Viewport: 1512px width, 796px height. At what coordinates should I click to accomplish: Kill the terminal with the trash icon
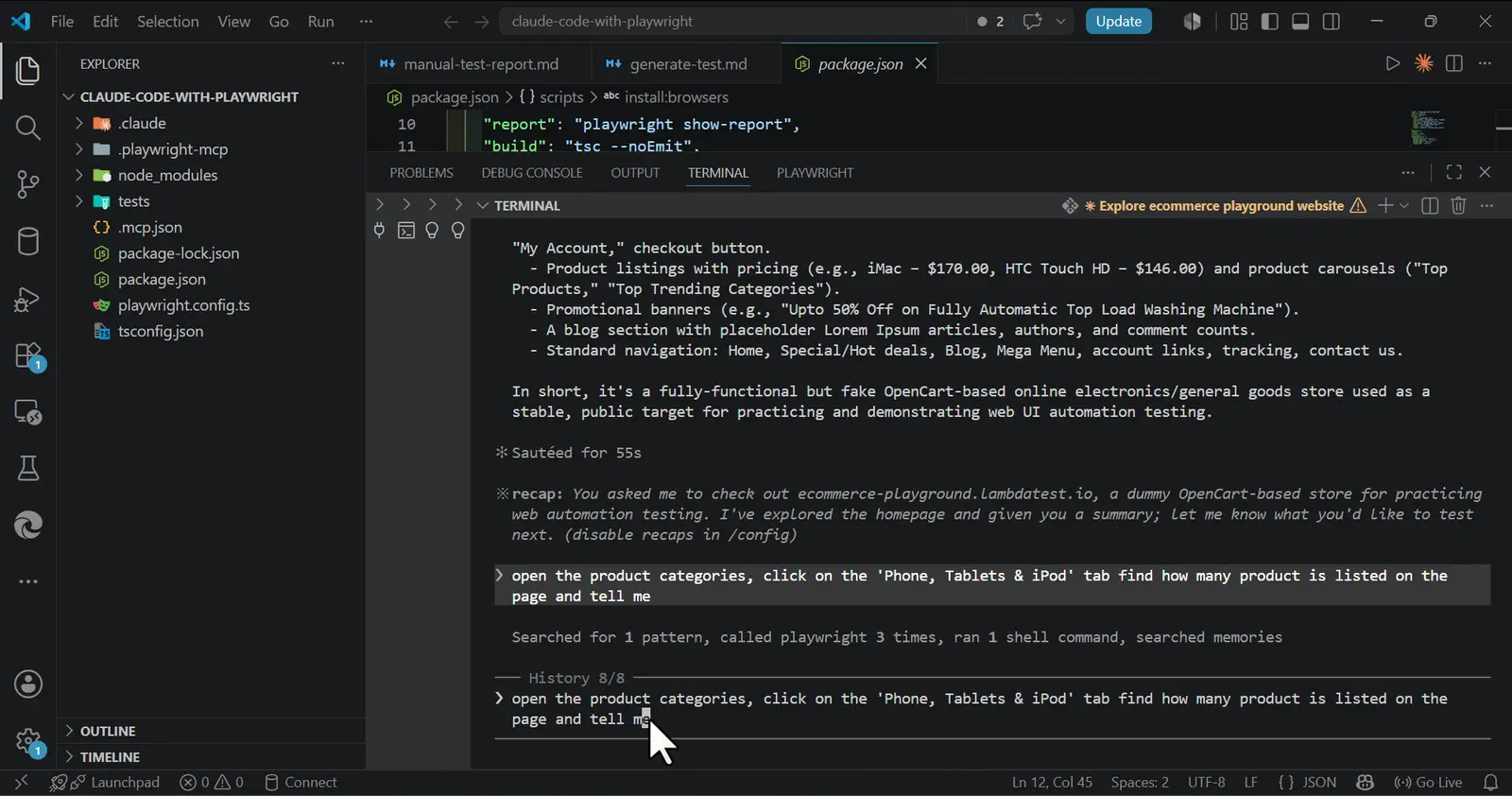click(1458, 205)
